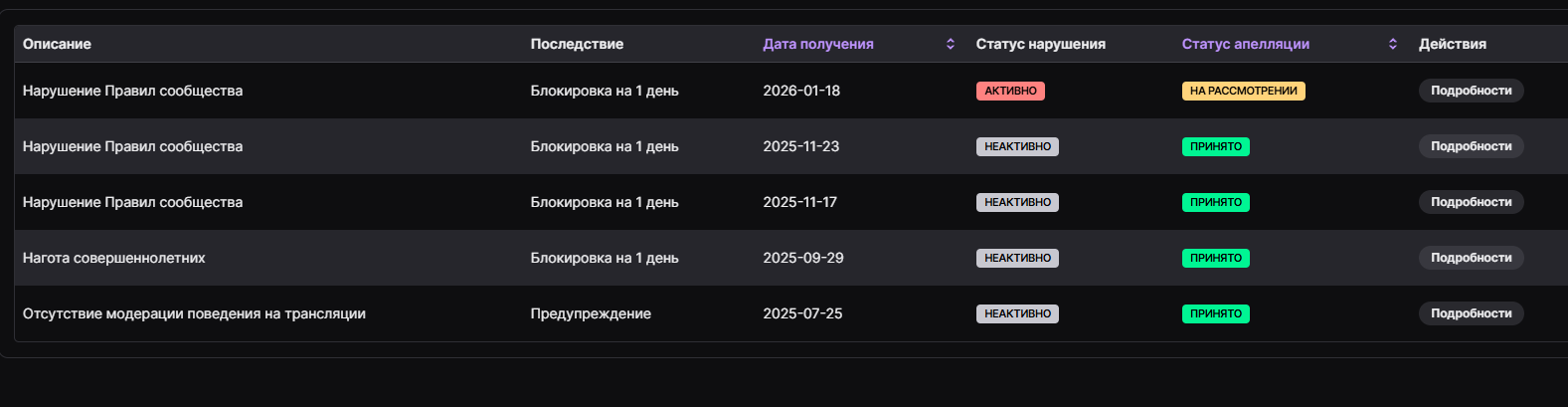Click the yellow "НА РАССМОТРЕНИИ" appeal badge

(1243, 91)
